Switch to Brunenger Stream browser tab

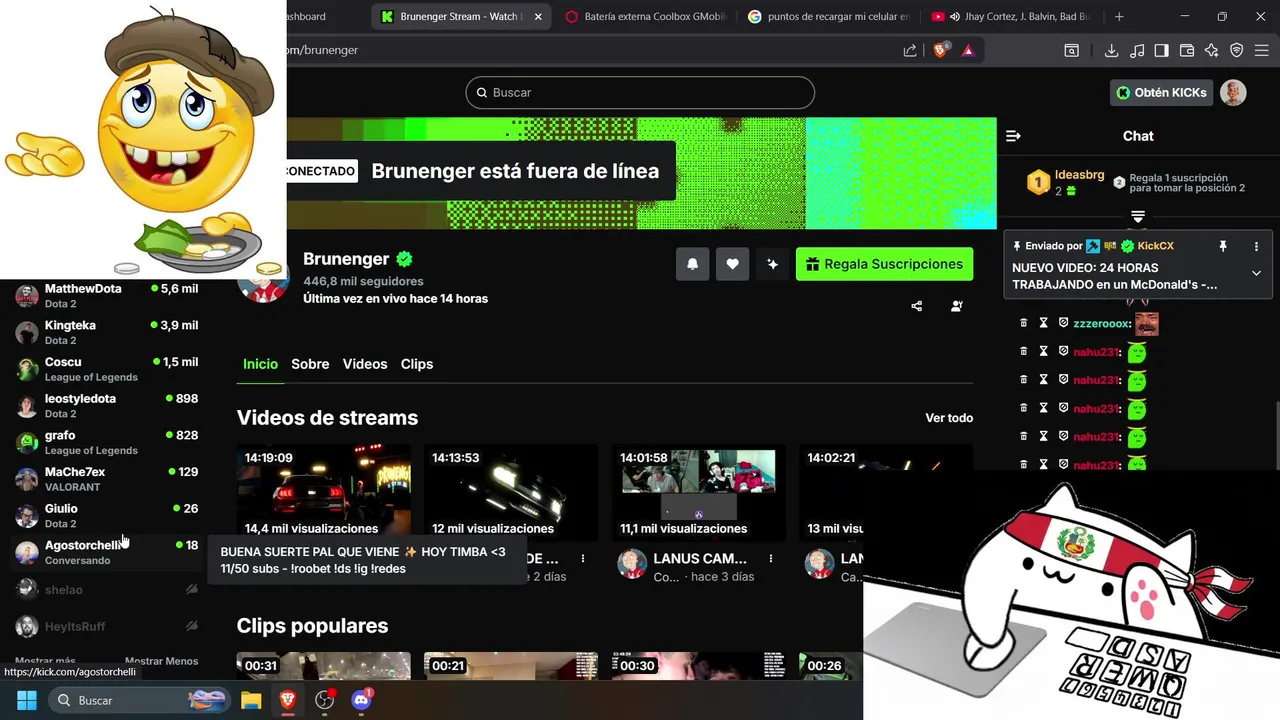coord(460,17)
